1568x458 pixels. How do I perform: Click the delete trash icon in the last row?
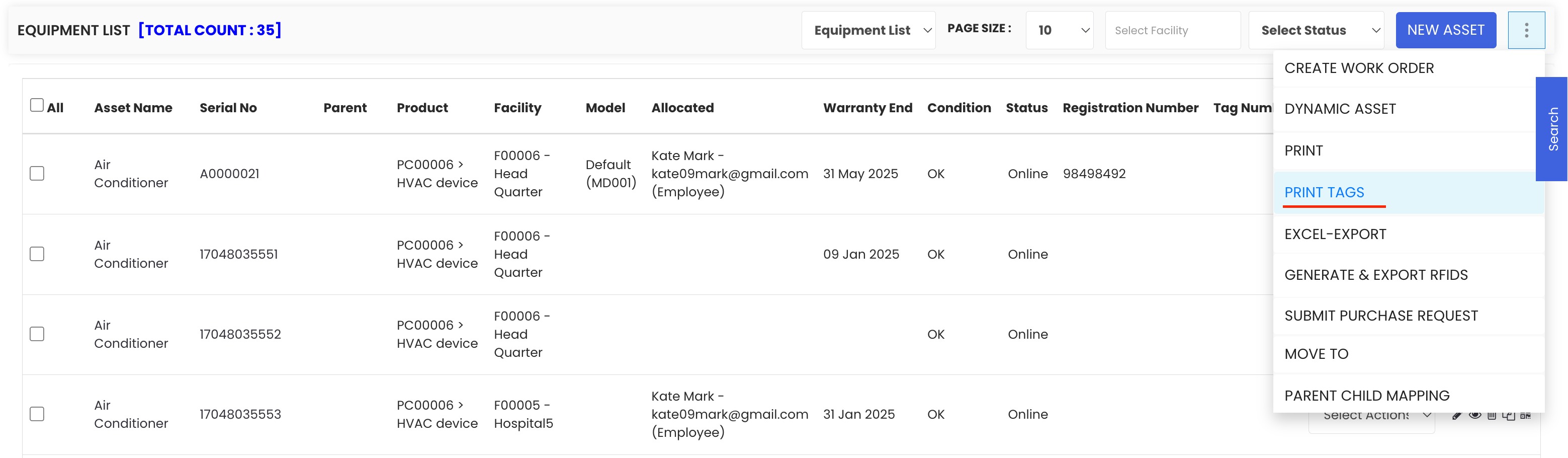pos(1491,415)
